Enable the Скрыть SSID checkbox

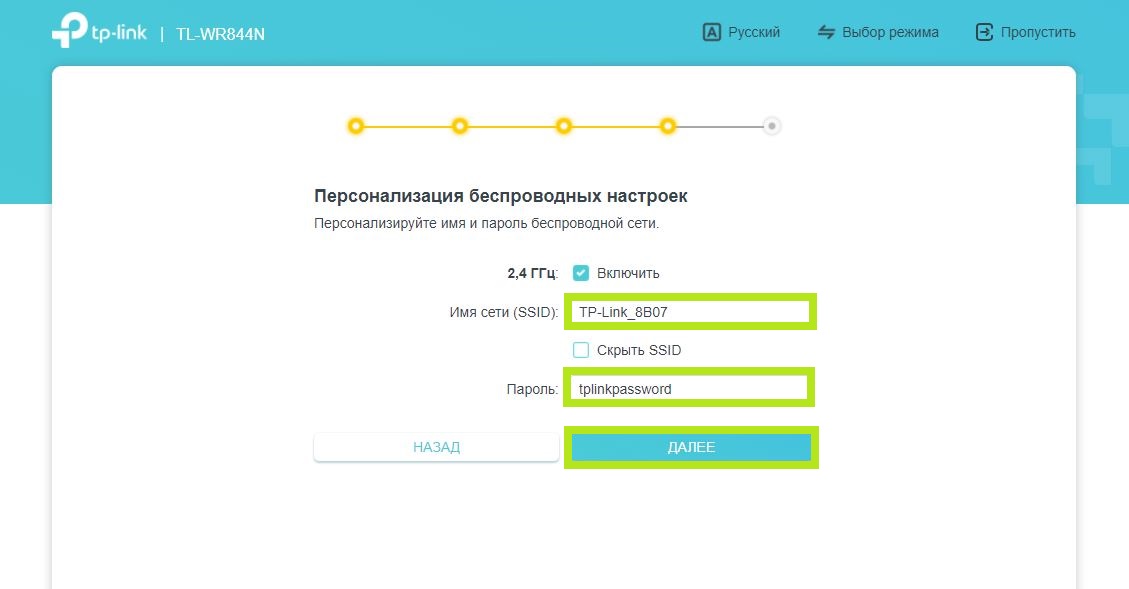[581, 350]
